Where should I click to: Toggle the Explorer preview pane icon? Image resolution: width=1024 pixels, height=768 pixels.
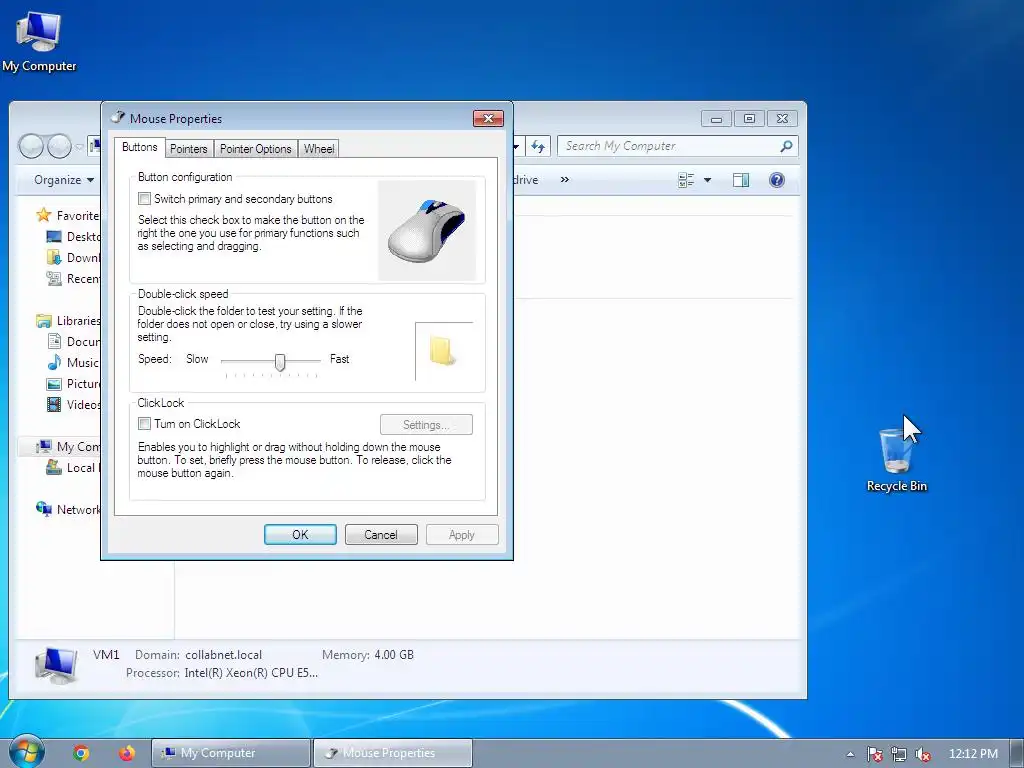coord(741,180)
